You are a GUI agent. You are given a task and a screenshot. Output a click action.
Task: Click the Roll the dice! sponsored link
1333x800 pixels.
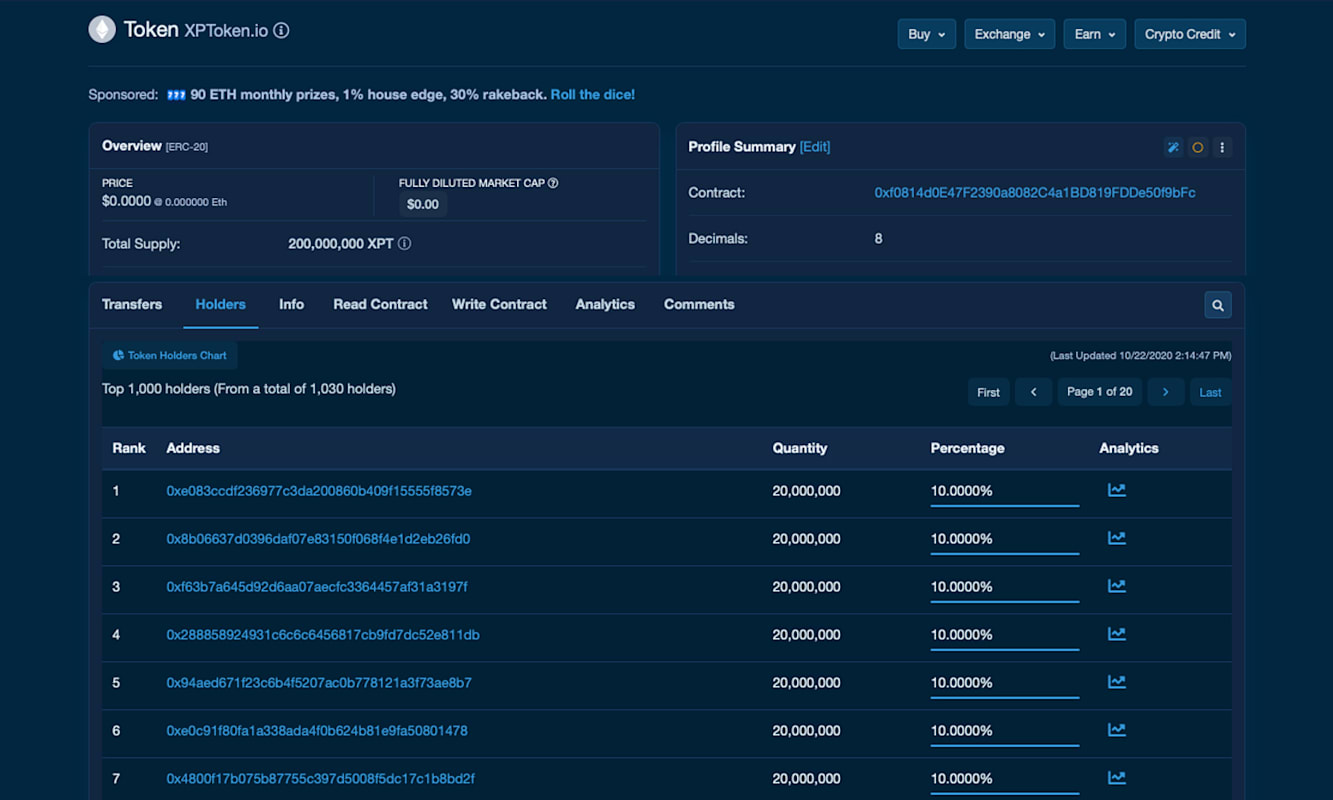pyautogui.click(x=593, y=94)
